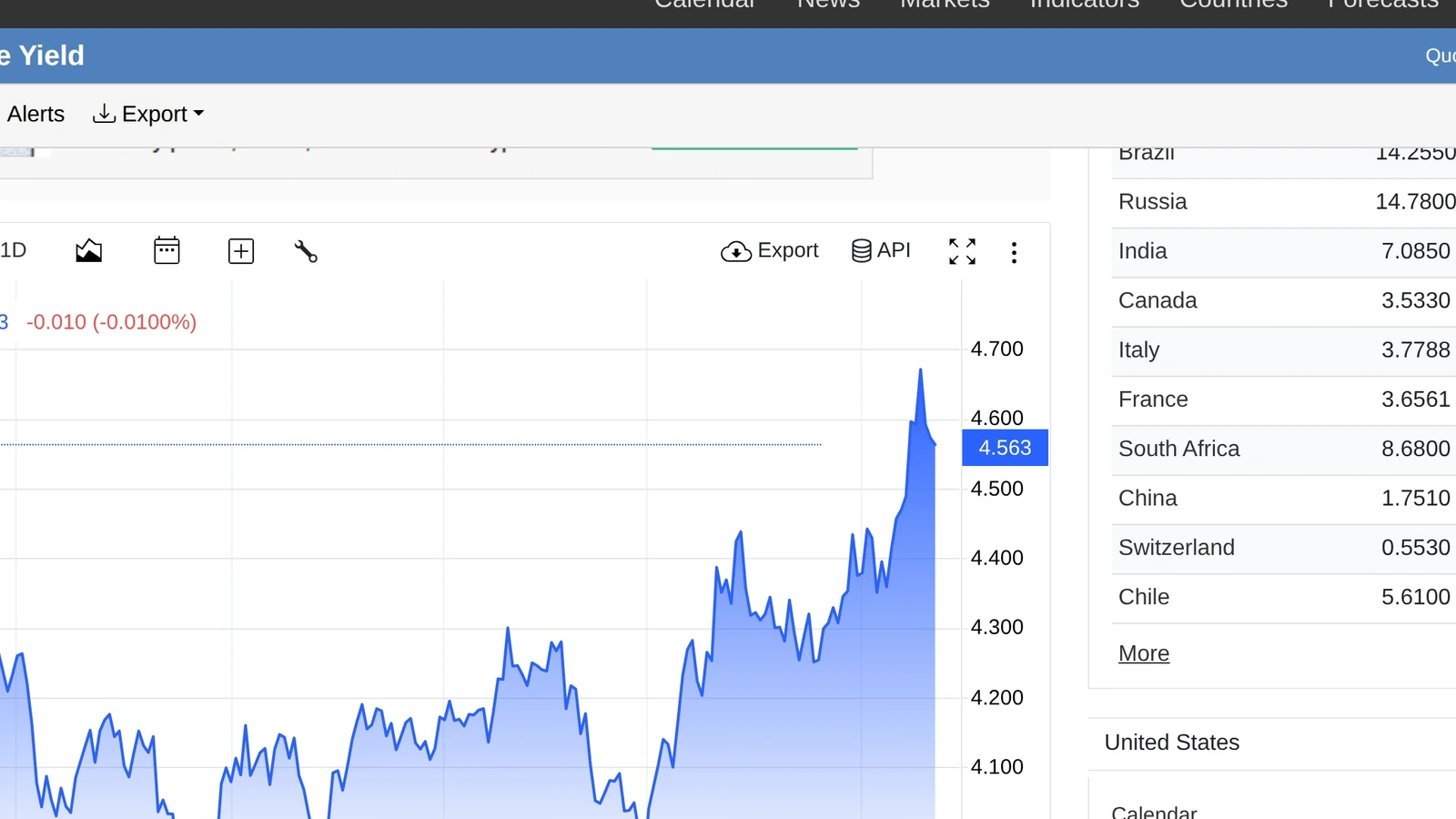Image resolution: width=1456 pixels, height=819 pixels.
Task: Open the calendar date range picker
Action: click(167, 250)
